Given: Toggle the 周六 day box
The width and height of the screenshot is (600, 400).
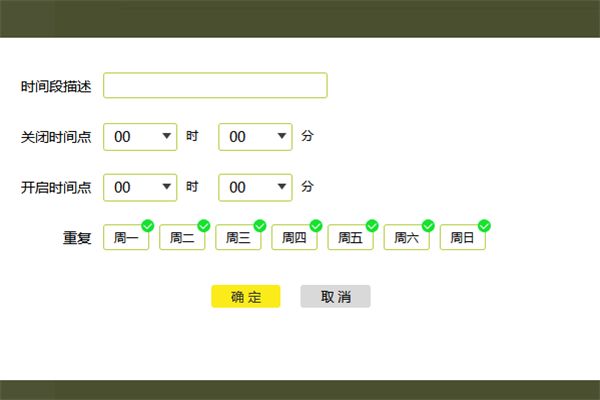Looking at the screenshot, I should (x=406, y=238).
